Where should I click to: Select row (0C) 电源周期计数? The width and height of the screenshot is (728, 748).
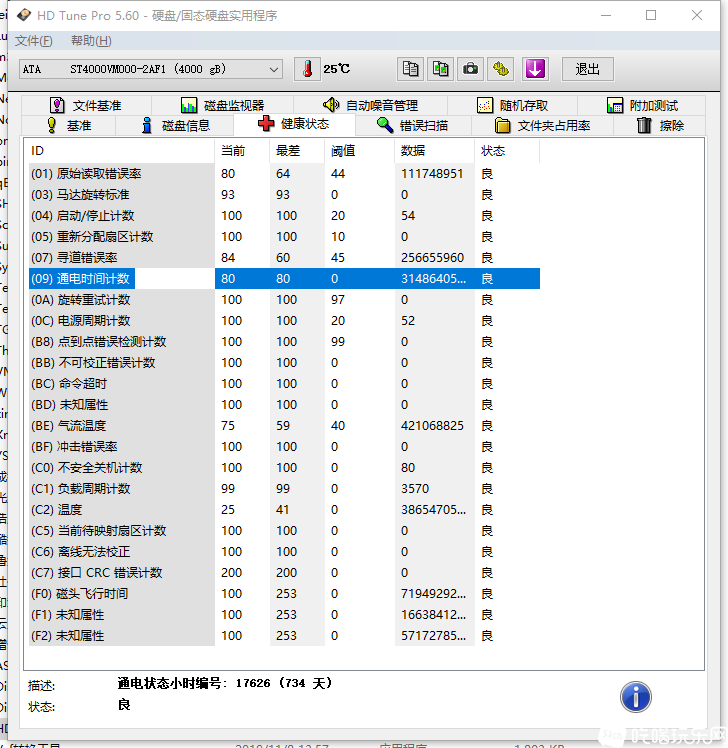(284, 321)
